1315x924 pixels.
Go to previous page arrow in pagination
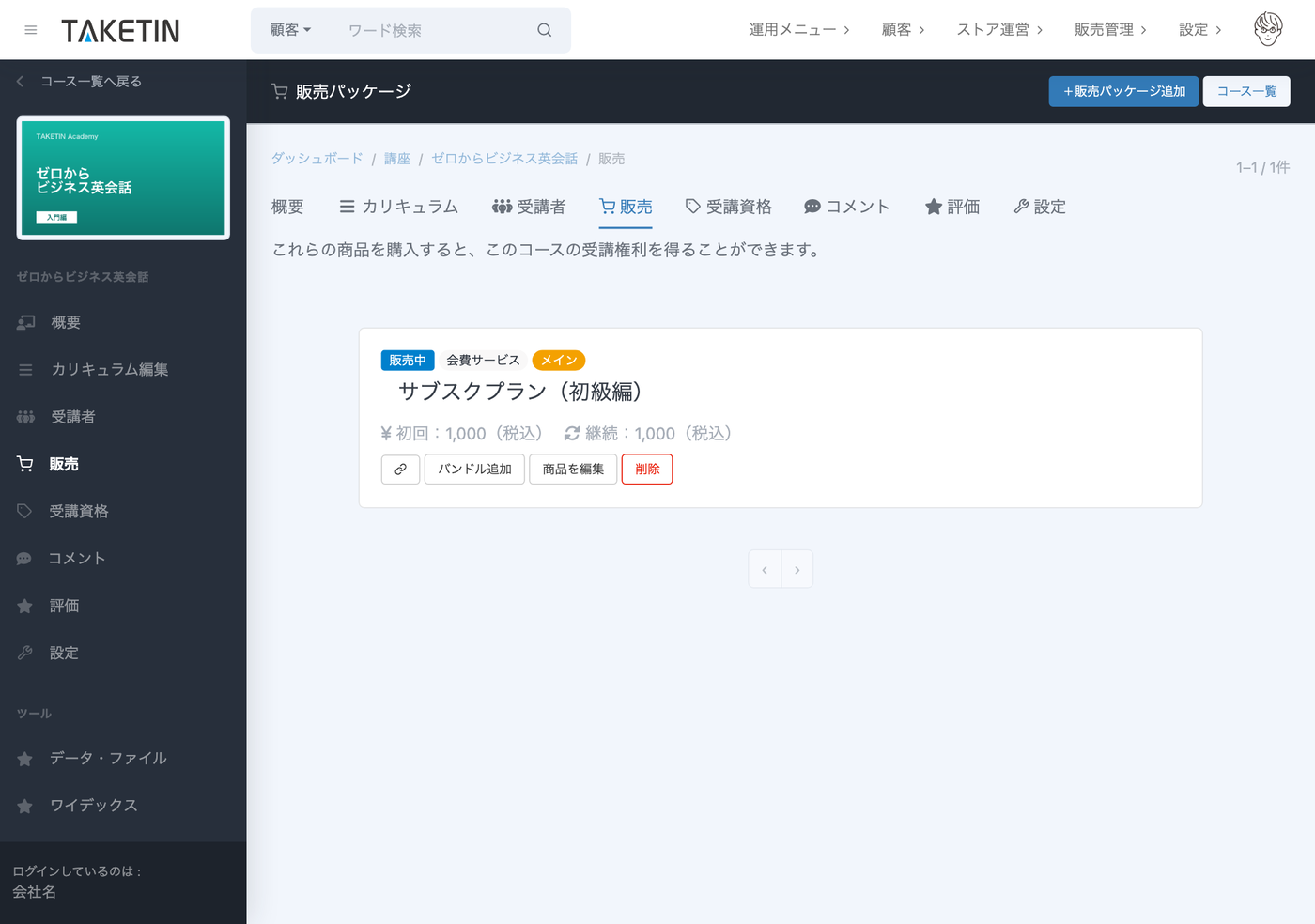coord(765,569)
